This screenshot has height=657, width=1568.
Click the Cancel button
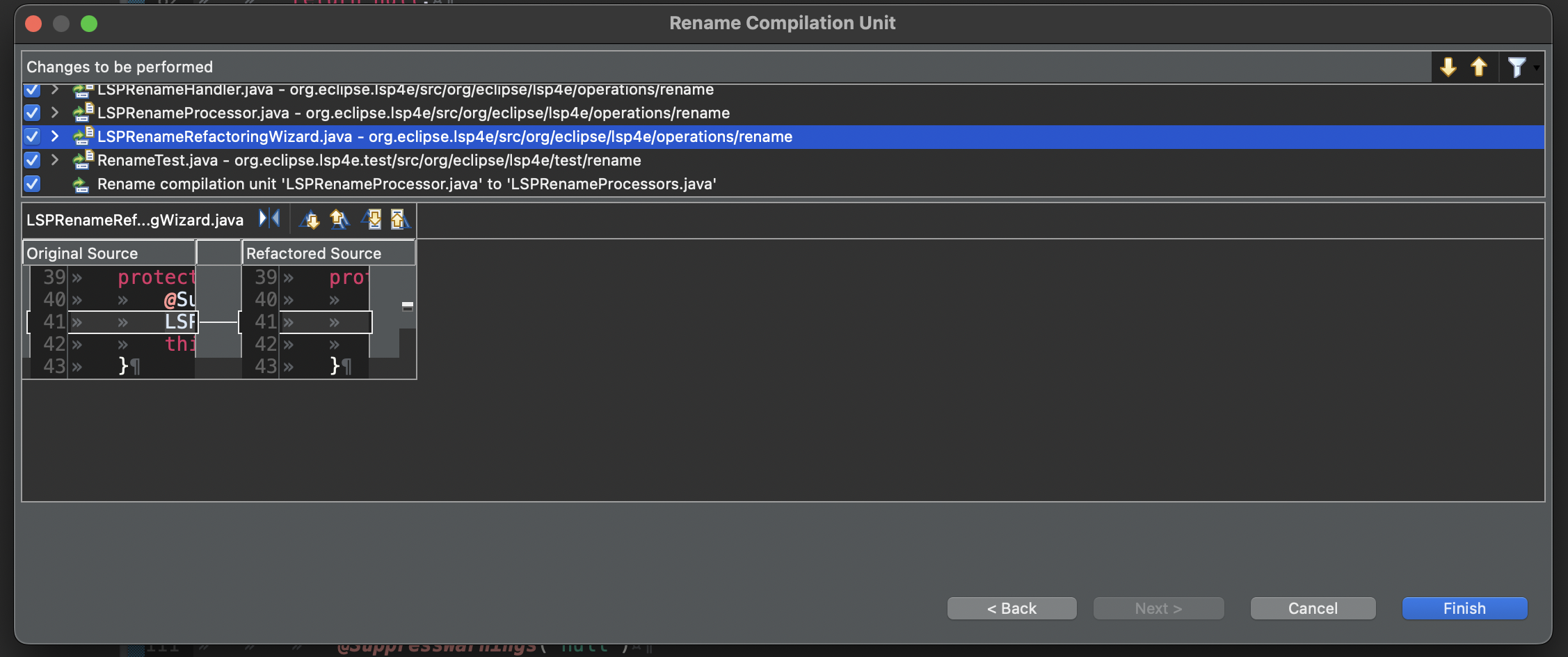click(1312, 608)
